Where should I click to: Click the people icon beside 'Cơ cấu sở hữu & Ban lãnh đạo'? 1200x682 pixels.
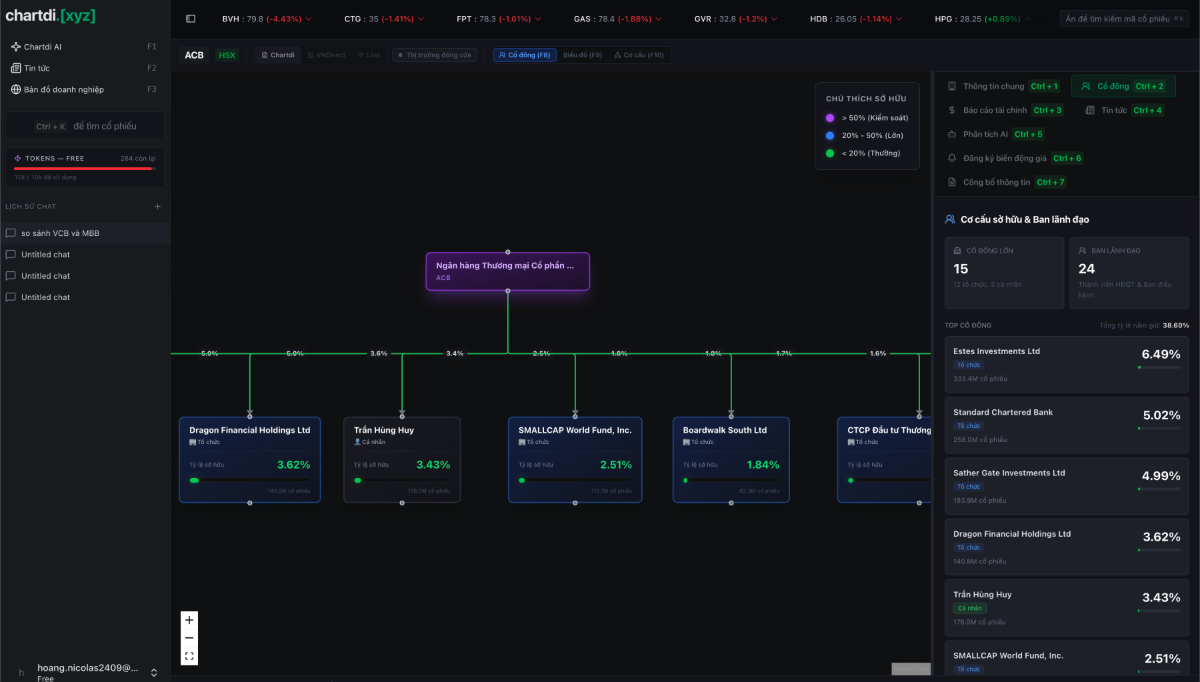[x=950, y=219]
